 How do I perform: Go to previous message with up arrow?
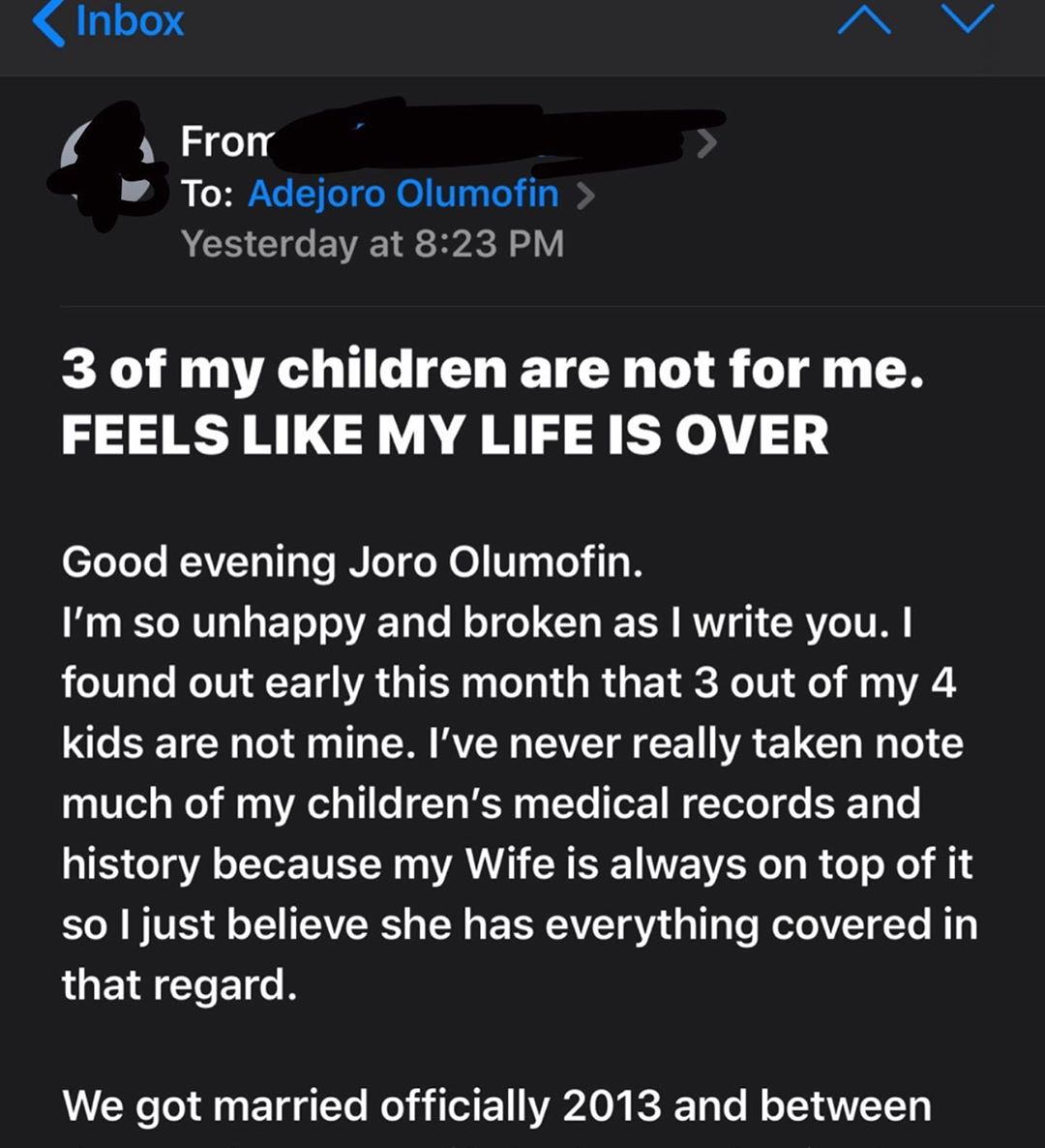[863, 20]
